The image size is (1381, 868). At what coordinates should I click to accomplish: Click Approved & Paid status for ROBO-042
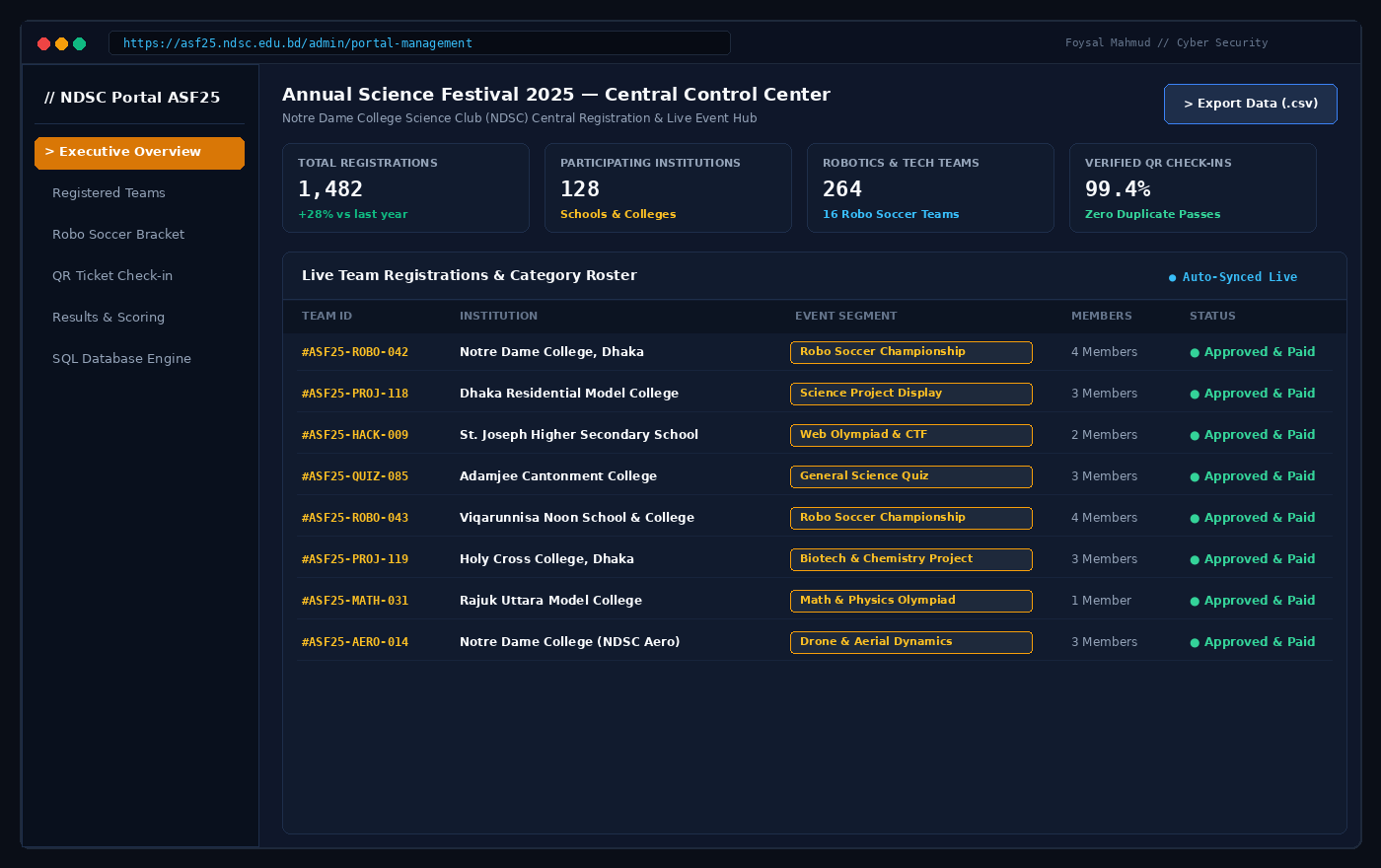tap(1253, 352)
